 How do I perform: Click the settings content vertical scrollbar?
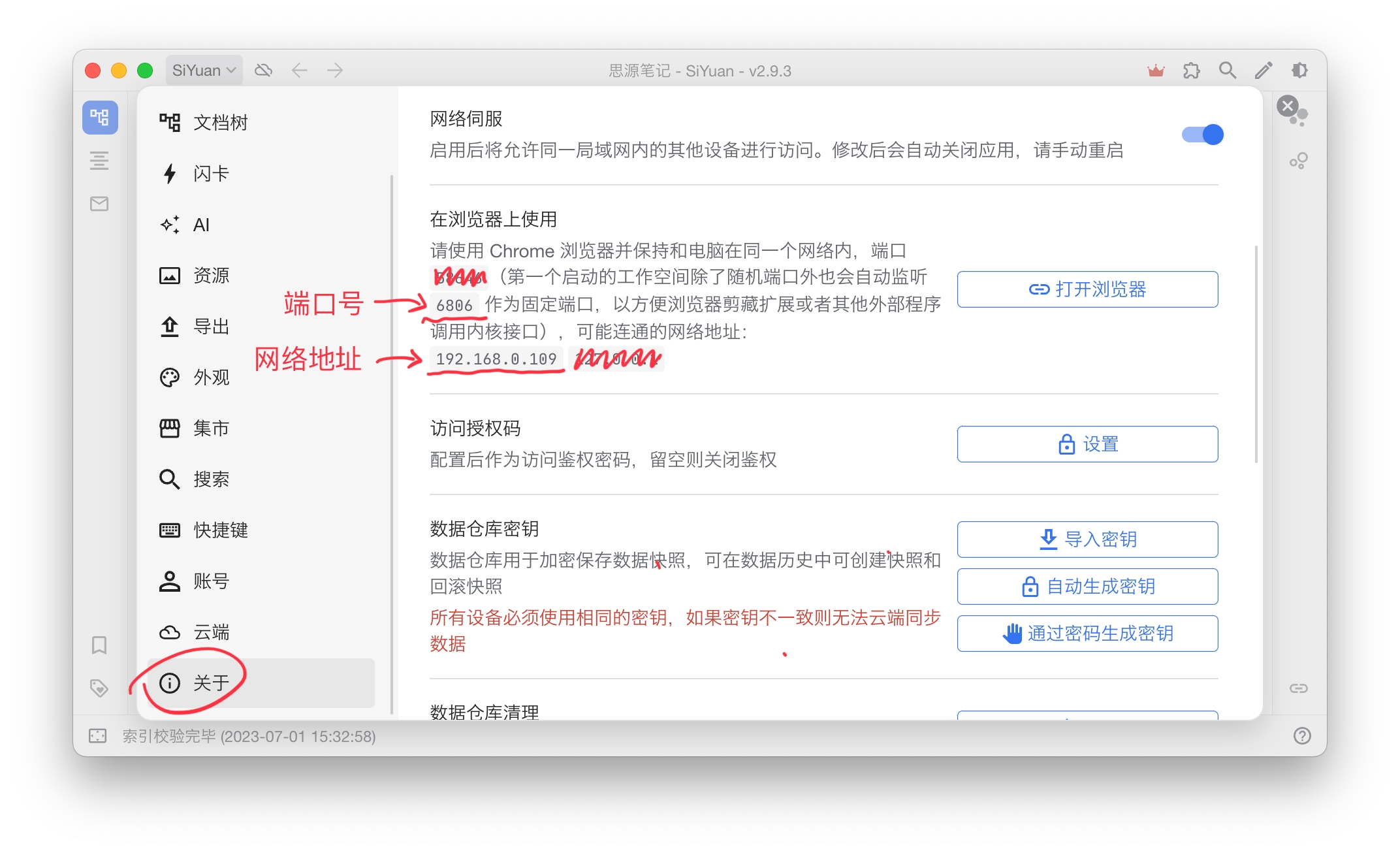1256,353
